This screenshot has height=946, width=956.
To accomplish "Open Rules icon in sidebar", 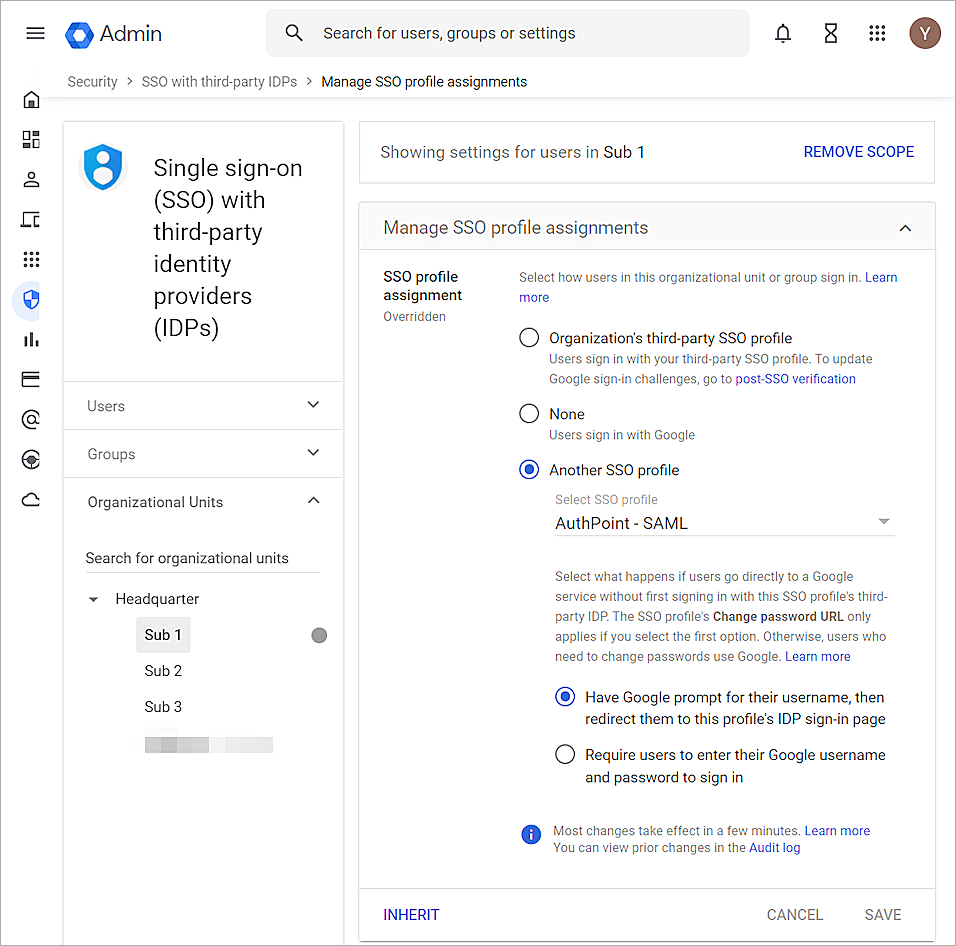I will coord(31,459).
